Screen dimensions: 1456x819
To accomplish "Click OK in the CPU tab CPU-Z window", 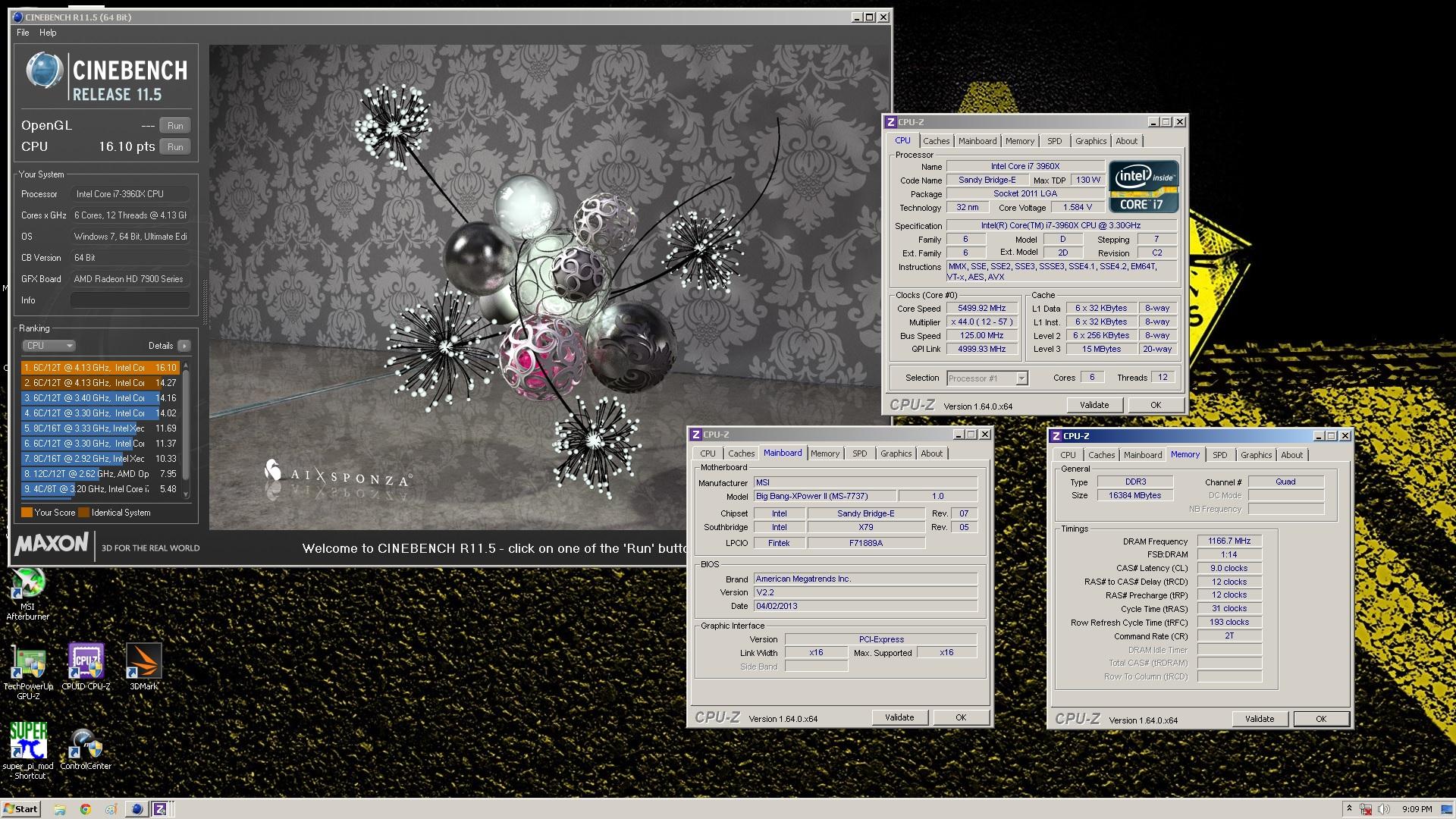I will (1156, 405).
